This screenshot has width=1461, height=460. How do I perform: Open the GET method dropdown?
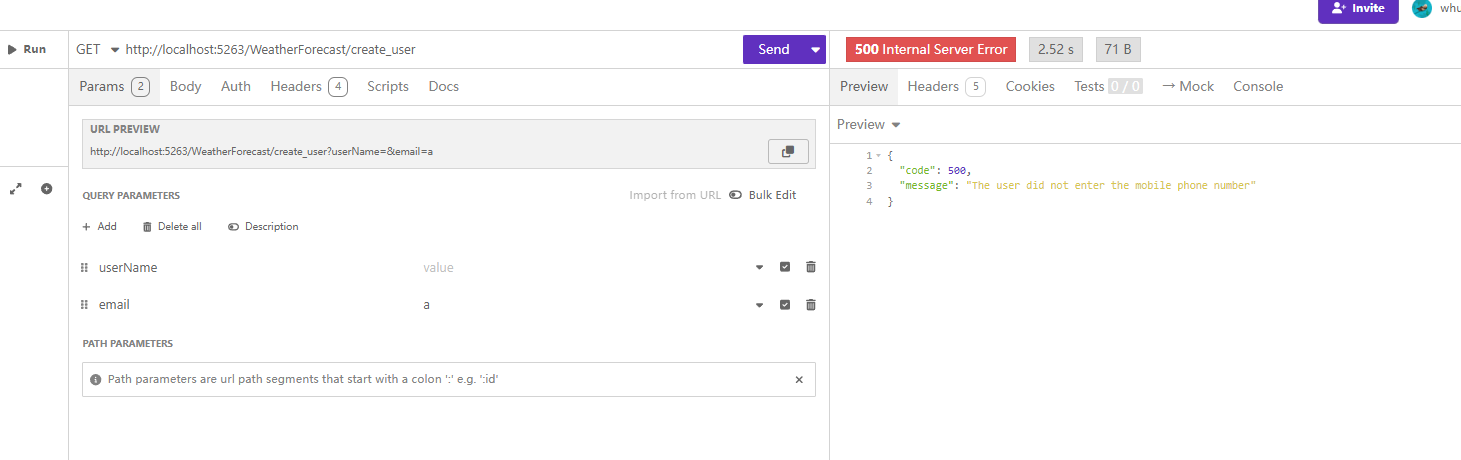pos(100,49)
